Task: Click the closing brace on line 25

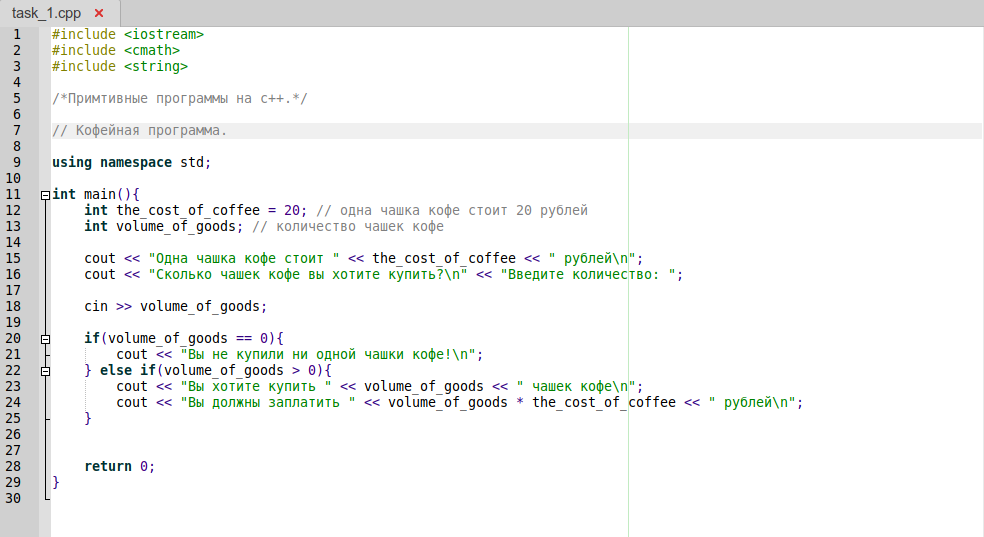Action: click(88, 418)
